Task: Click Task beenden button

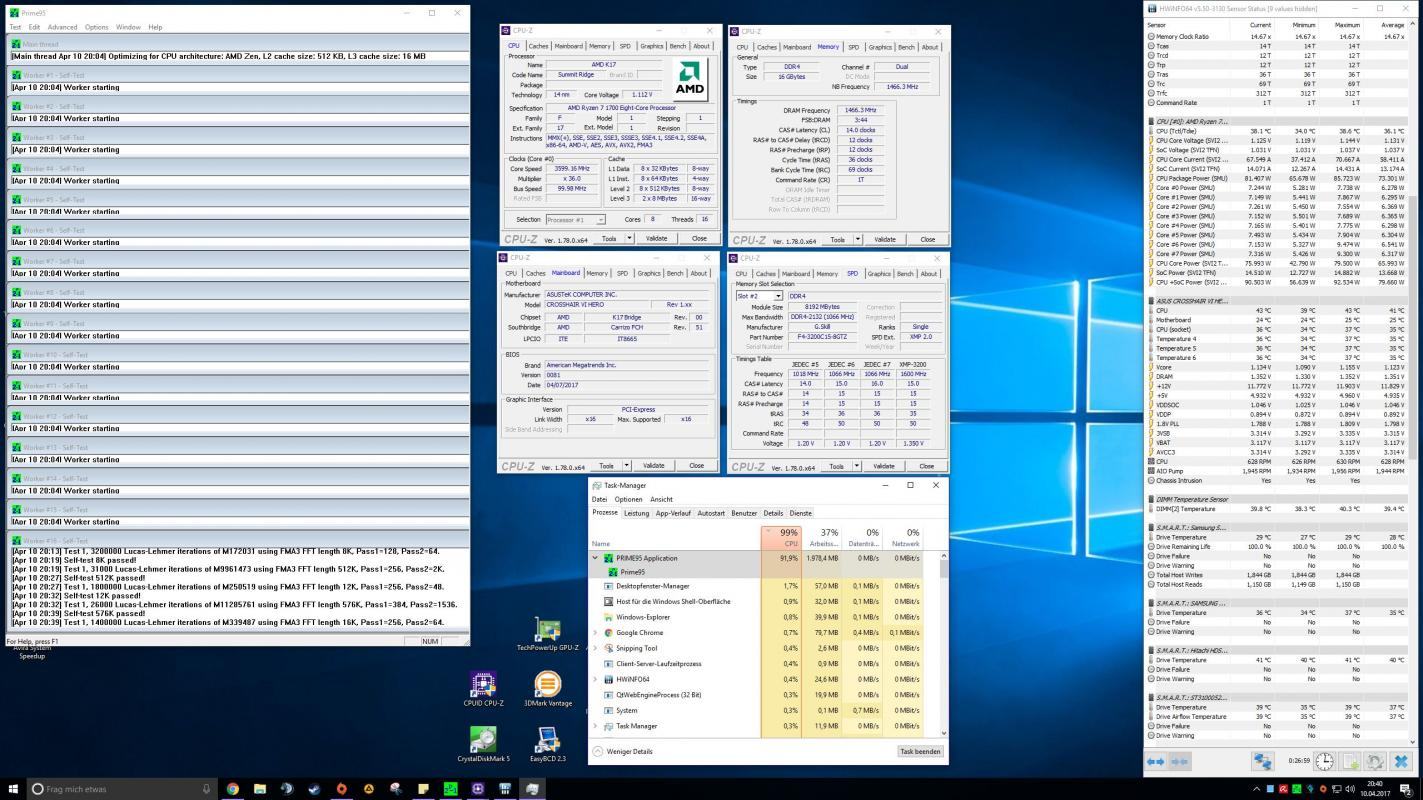Action: tap(920, 751)
